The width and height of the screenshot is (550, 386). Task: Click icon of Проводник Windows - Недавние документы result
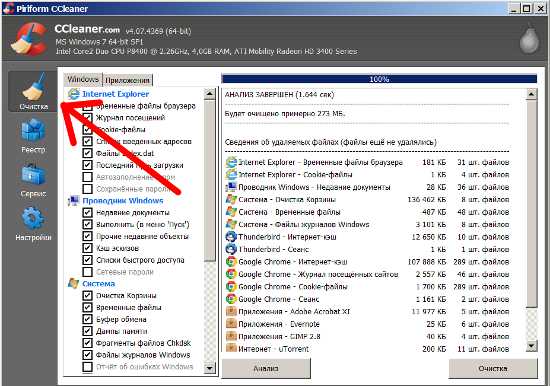click(231, 187)
